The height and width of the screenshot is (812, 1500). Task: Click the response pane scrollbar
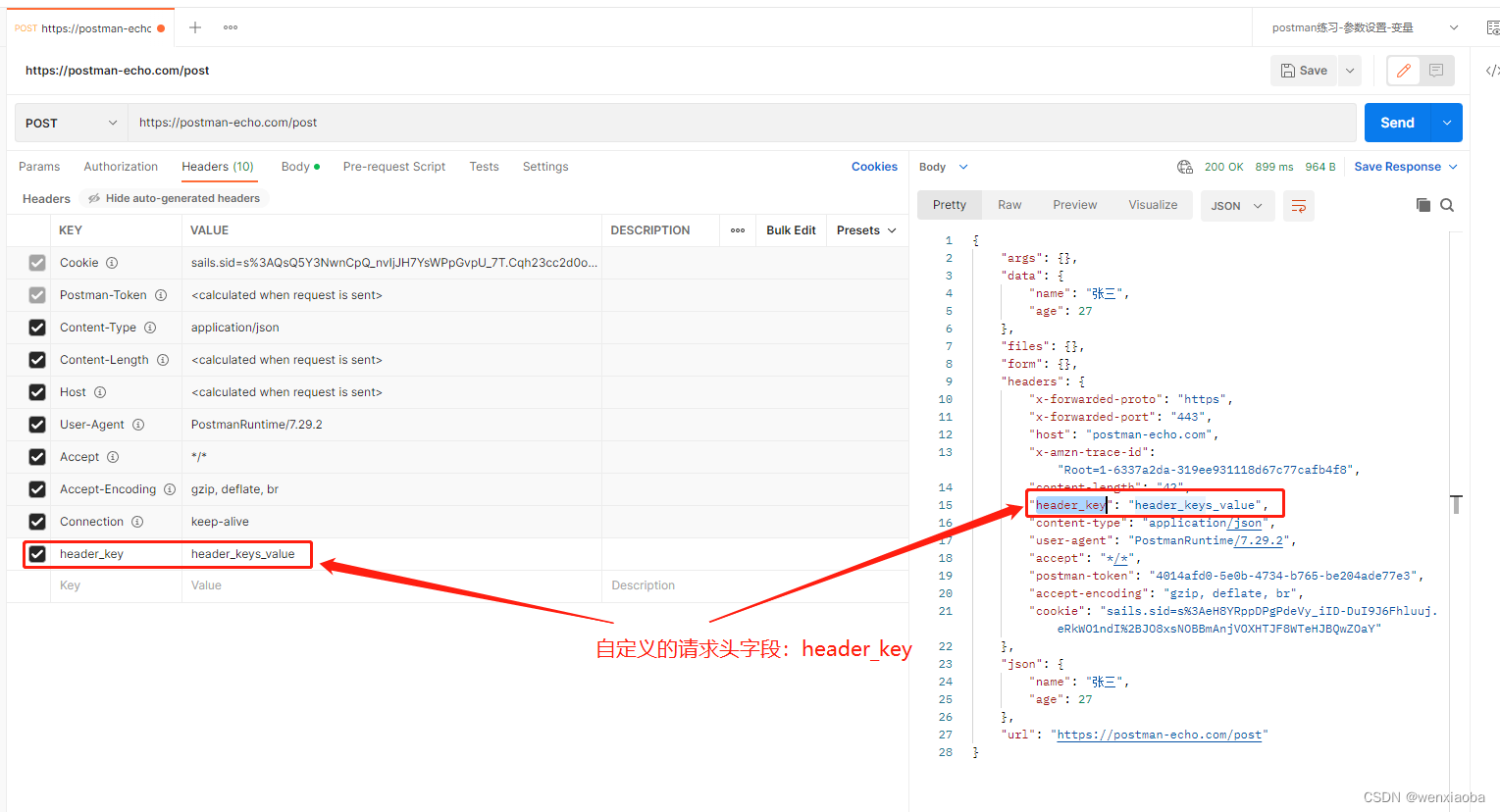pos(1456,504)
